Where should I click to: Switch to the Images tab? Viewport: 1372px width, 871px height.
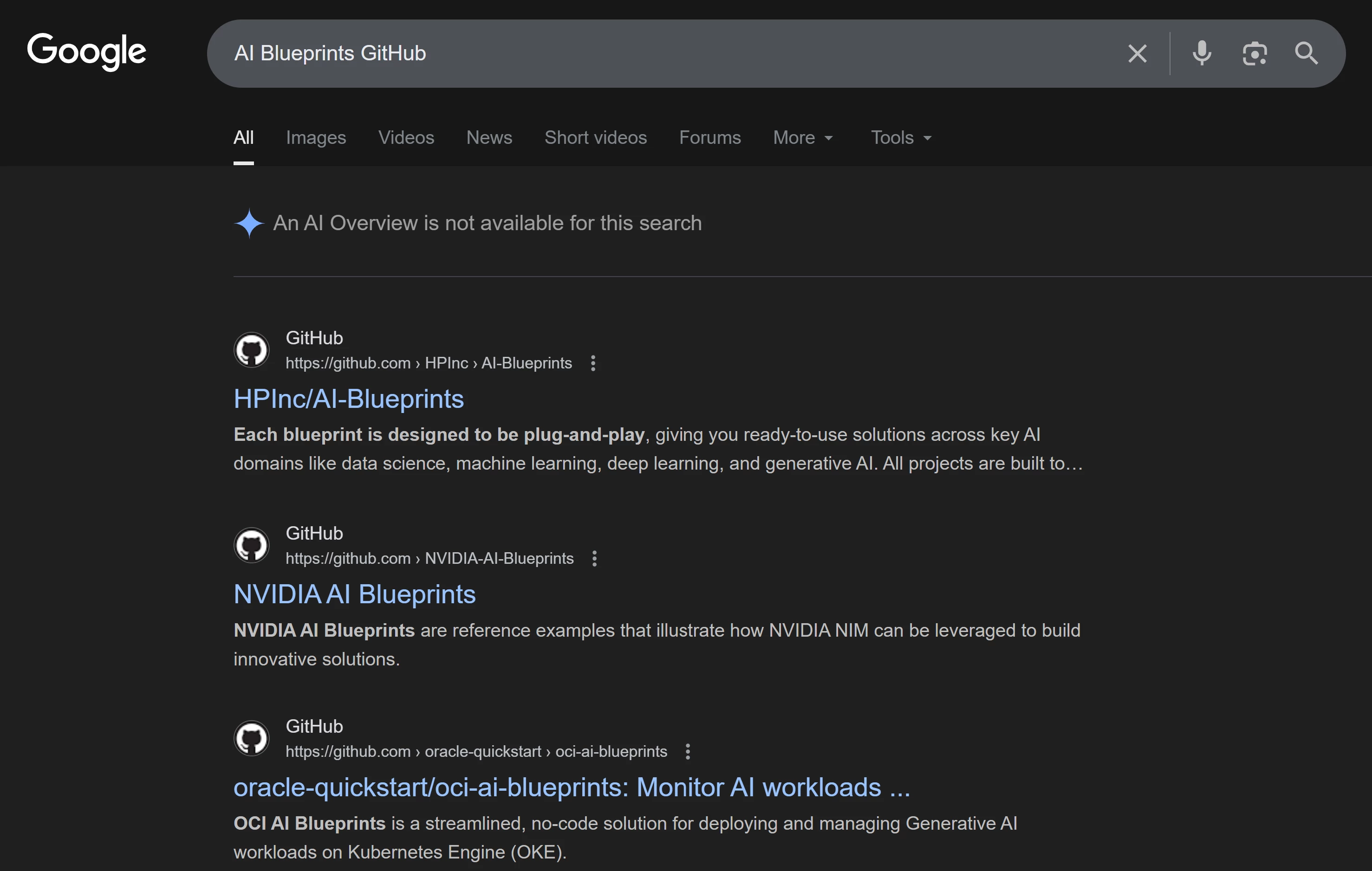coord(316,138)
